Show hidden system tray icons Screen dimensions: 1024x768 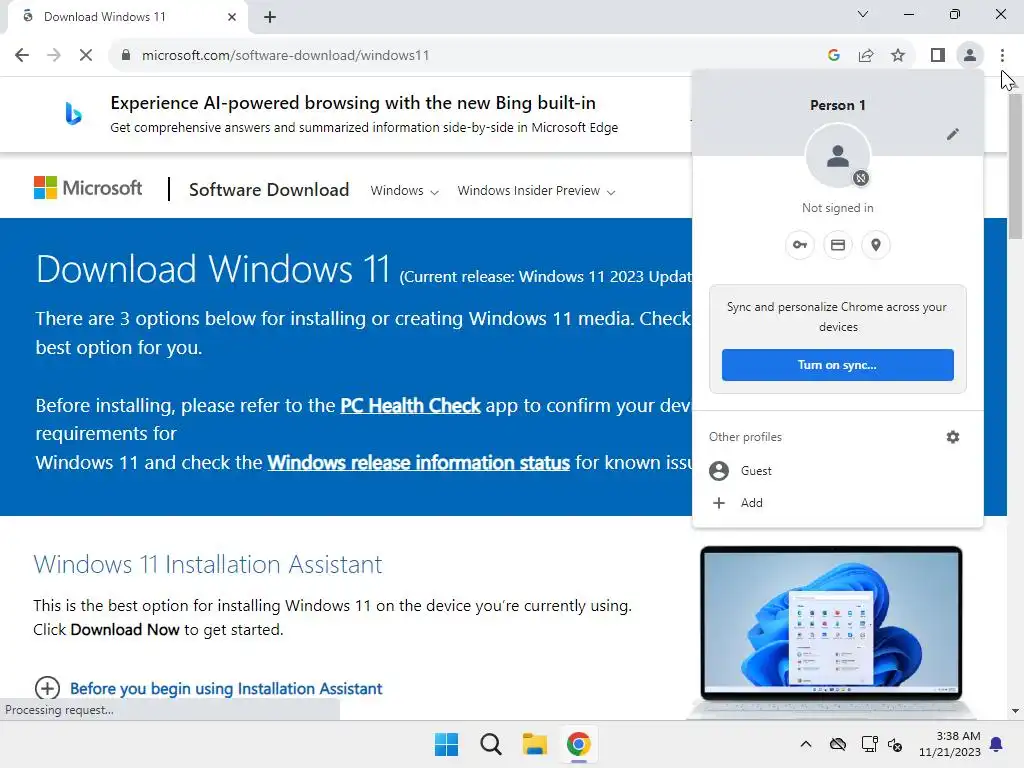806,744
